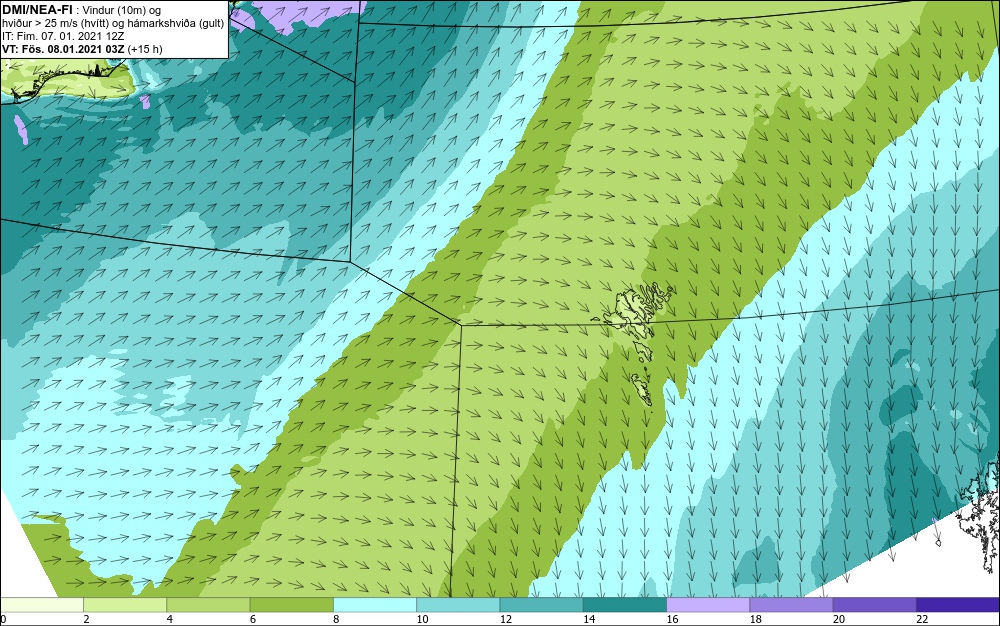Click the 20–22 m/s legend swatch
This screenshot has height=626, width=1000.
(x=874, y=605)
